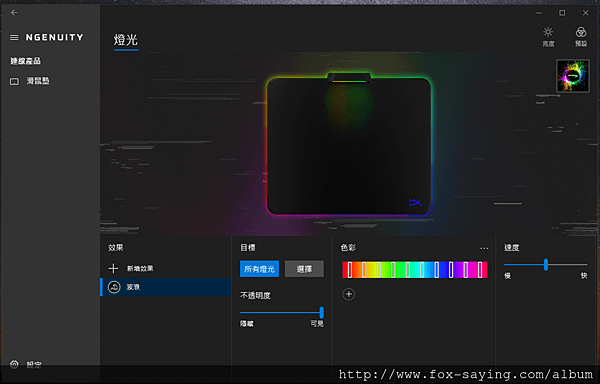Click the 色彩 panel label
Screen dimensions: 600x384
pyautogui.click(x=348, y=248)
